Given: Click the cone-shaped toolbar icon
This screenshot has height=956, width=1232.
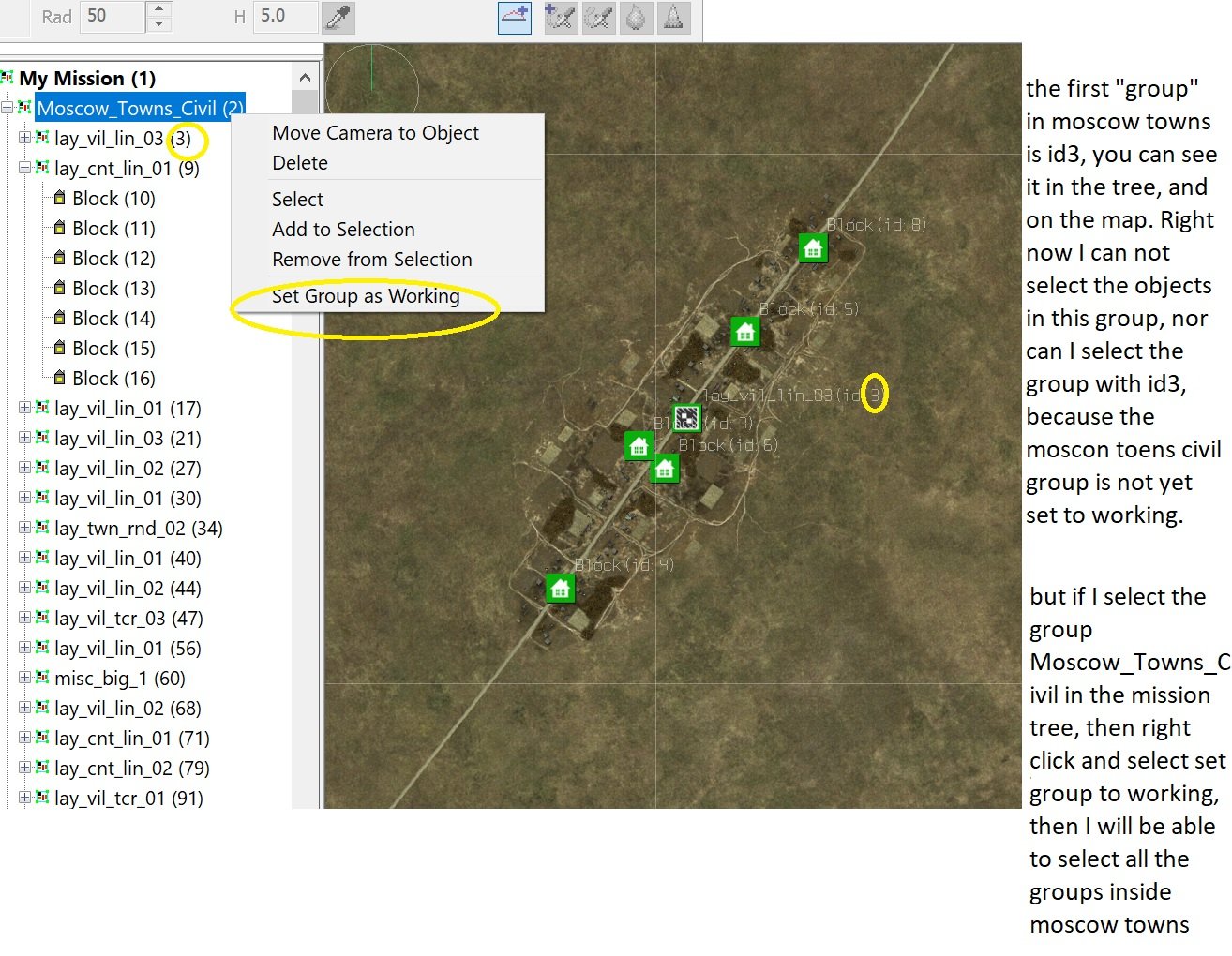Looking at the screenshot, I should click(673, 17).
